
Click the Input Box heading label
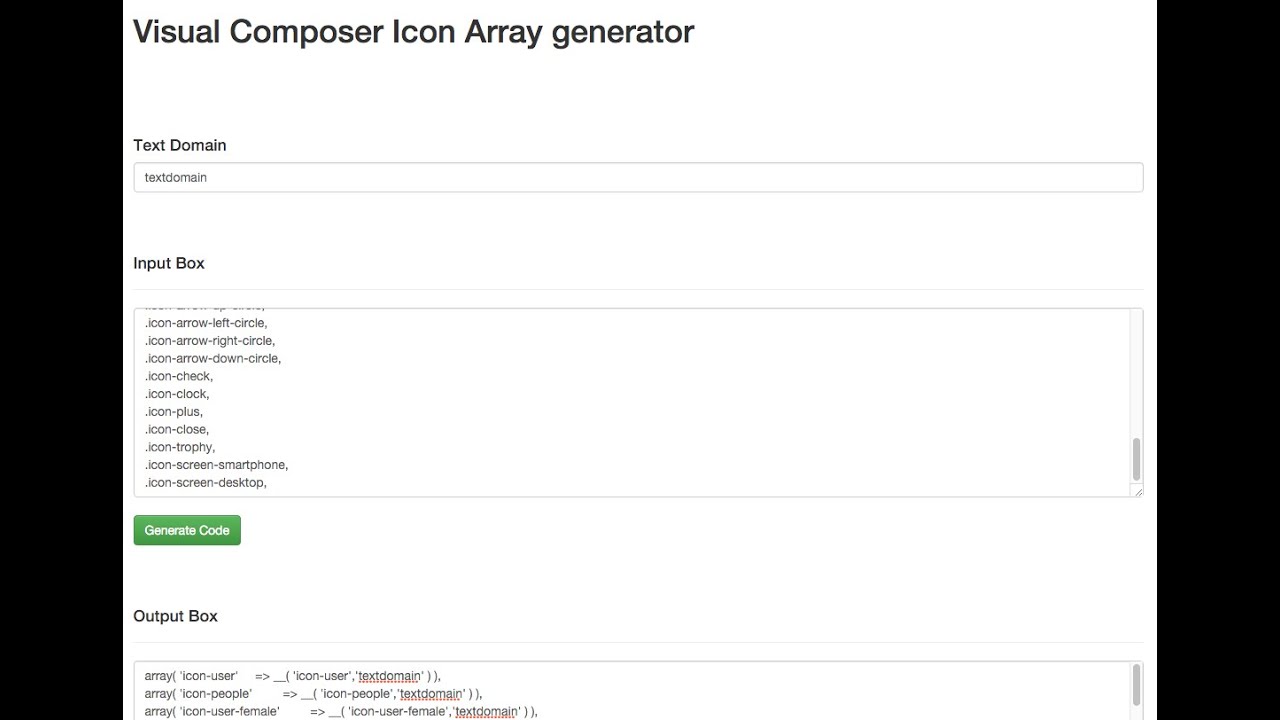[169, 263]
